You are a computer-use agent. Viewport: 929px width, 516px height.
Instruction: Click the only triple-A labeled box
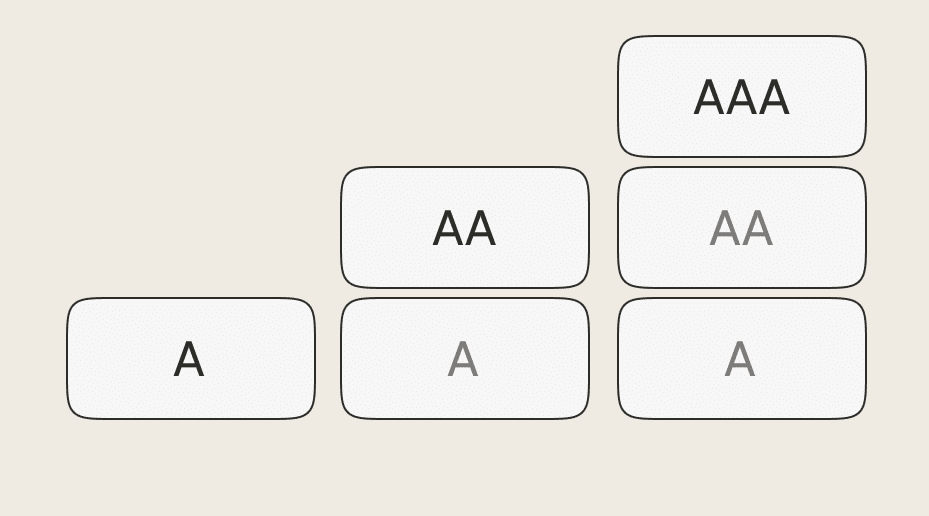click(741, 97)
